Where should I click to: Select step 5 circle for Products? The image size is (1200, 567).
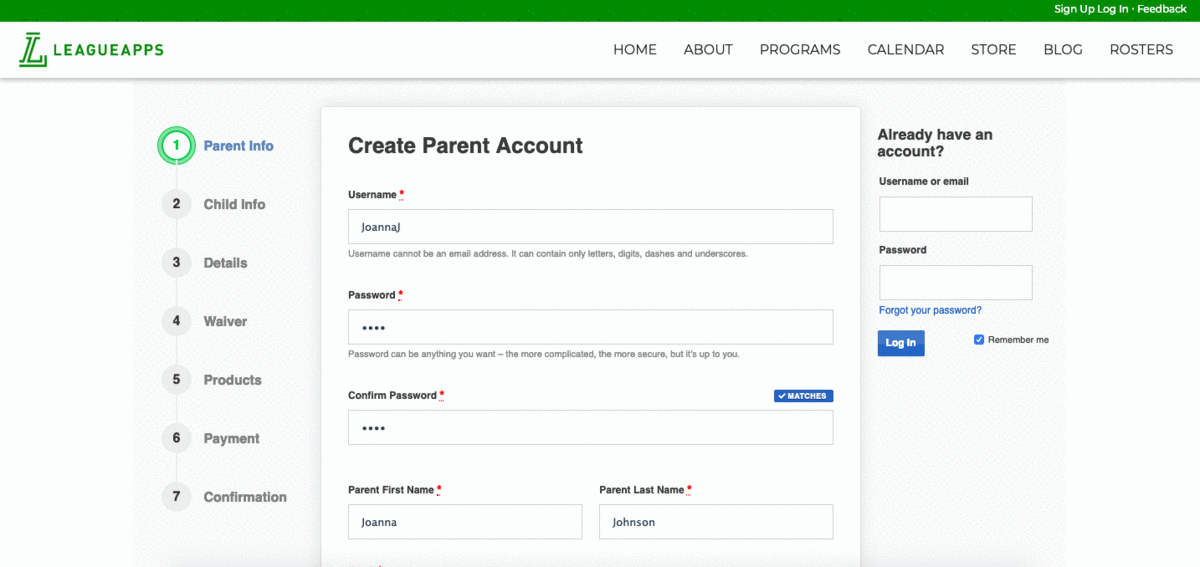coord(176,380)
